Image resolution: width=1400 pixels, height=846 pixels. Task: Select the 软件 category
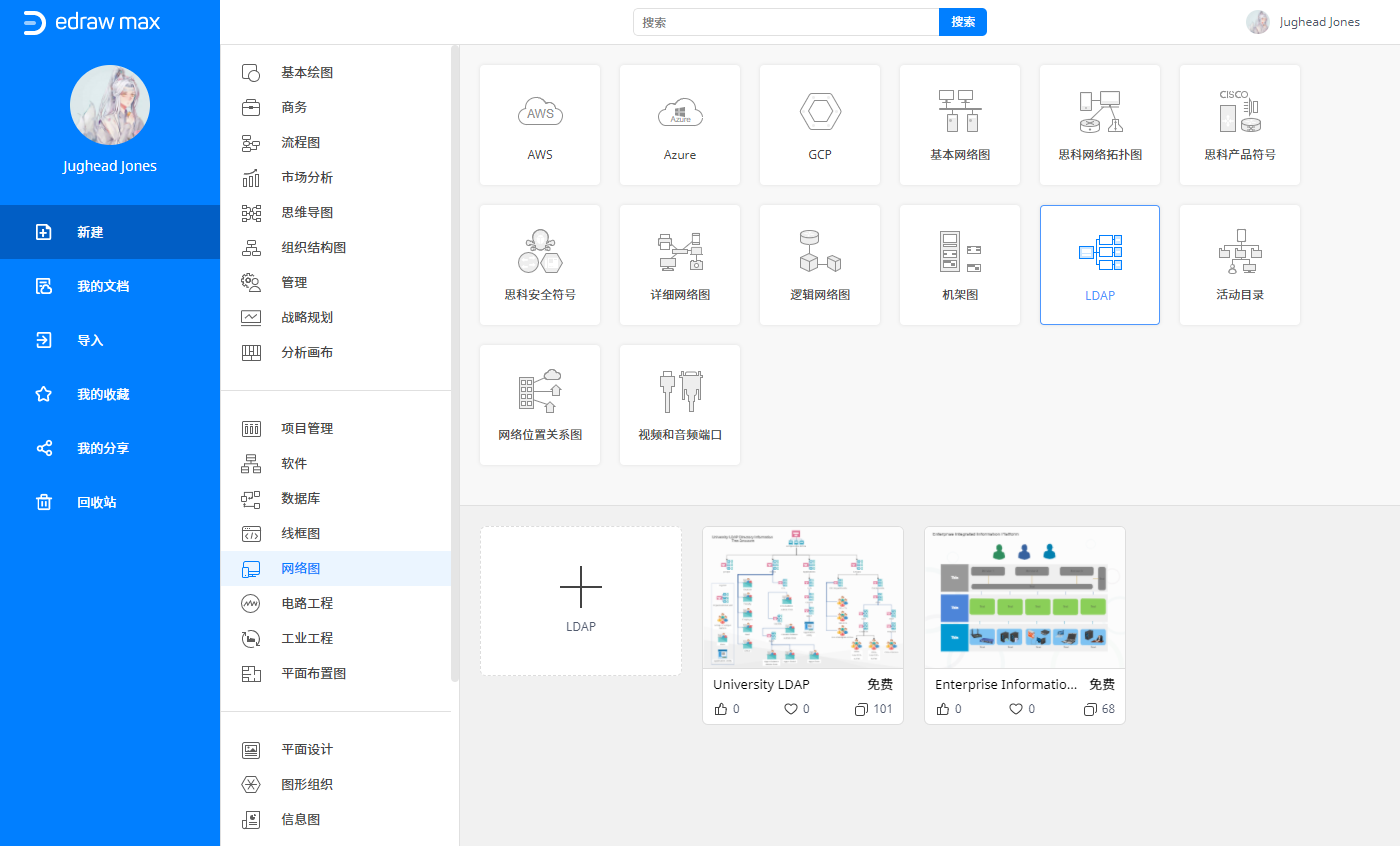pyautogui.click(x=335, y=464)
